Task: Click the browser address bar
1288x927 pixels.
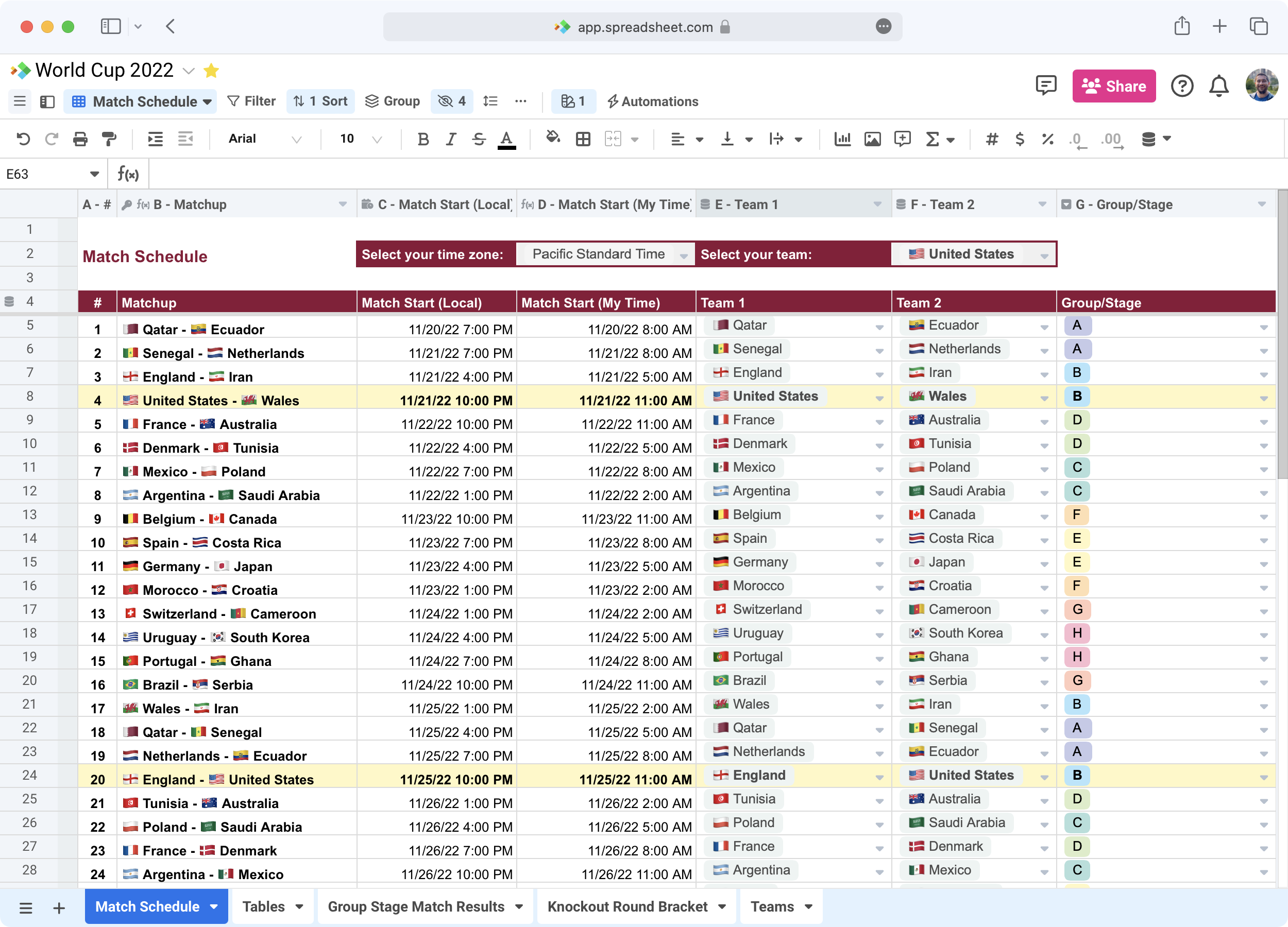Action: (x=642, y=27)
